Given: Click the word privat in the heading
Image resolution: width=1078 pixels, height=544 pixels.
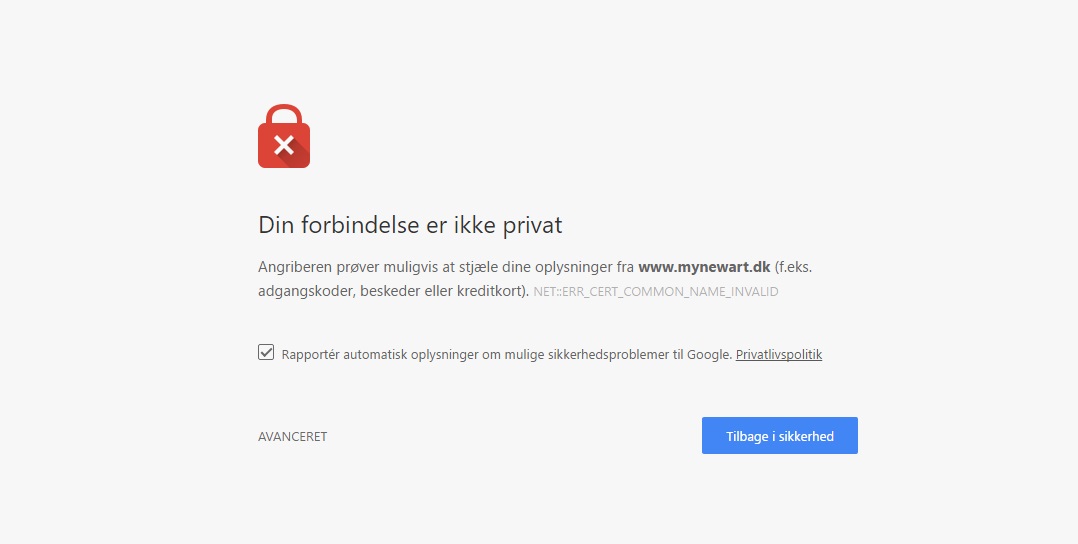Looking at the screenshot, I should pyautogui.click(x=532, y=226).
